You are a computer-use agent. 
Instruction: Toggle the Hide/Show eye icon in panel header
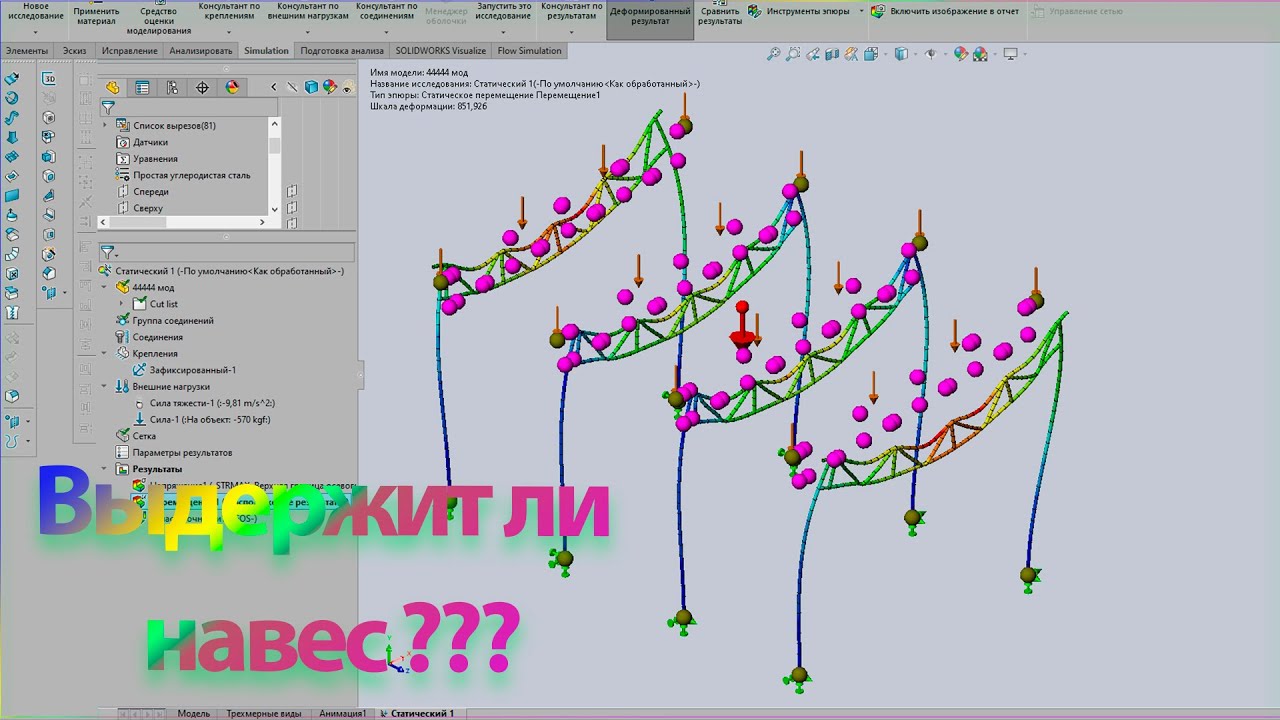347,88
